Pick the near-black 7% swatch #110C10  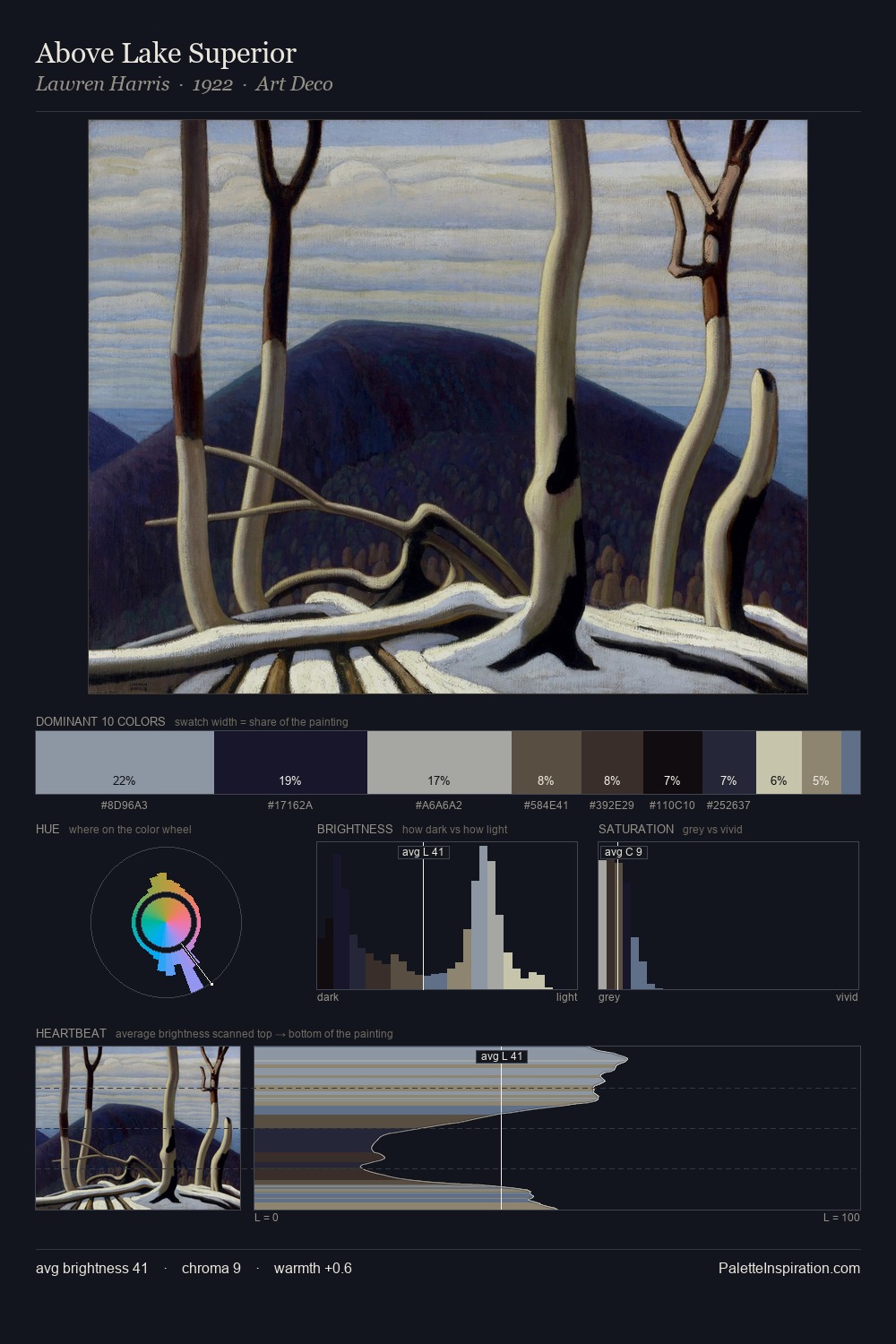click(673, 762)
